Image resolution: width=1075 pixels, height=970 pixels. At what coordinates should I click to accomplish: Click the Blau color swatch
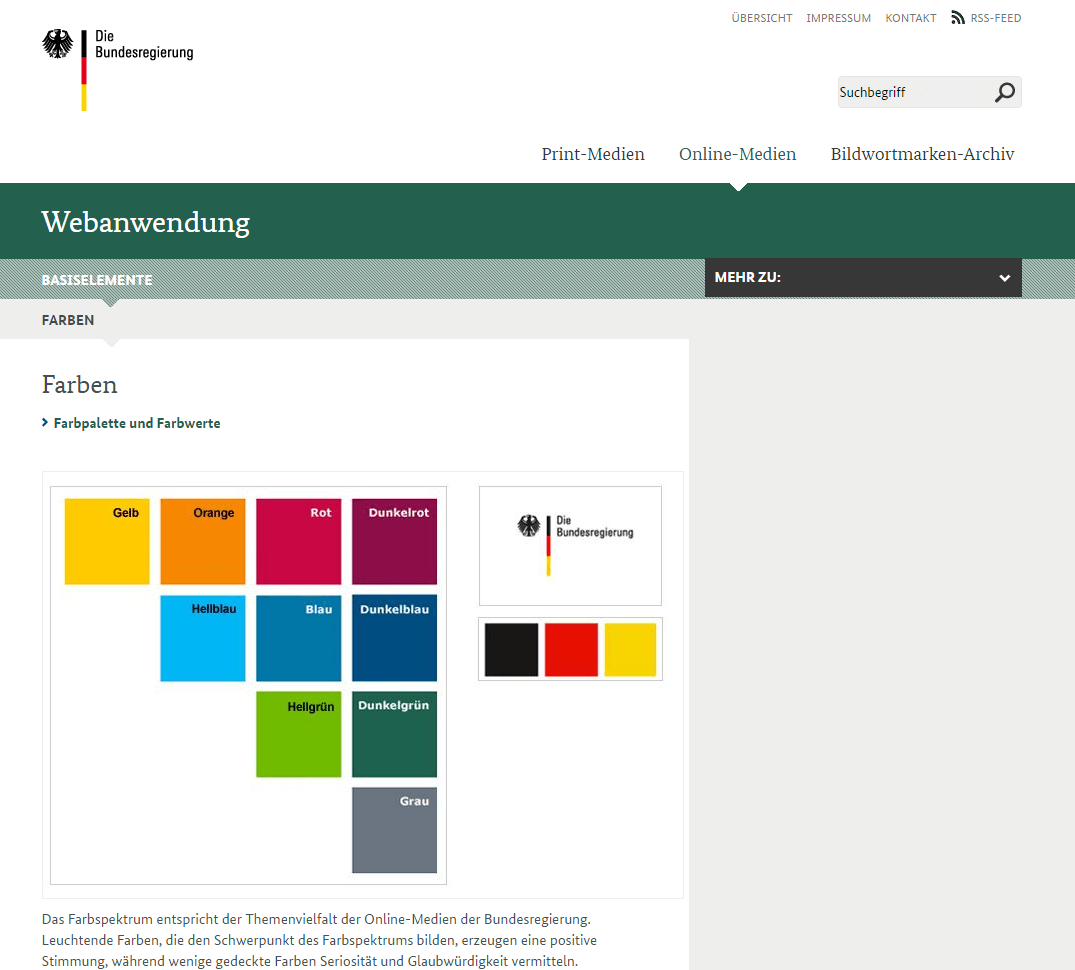coord(298,638)
